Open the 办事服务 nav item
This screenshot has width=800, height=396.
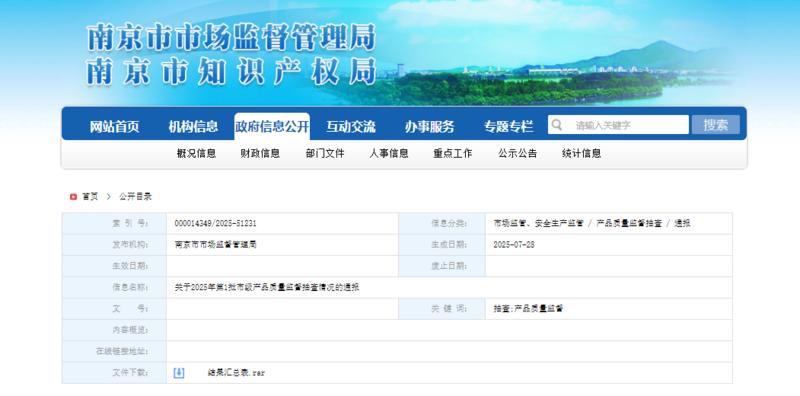point(430,127)
